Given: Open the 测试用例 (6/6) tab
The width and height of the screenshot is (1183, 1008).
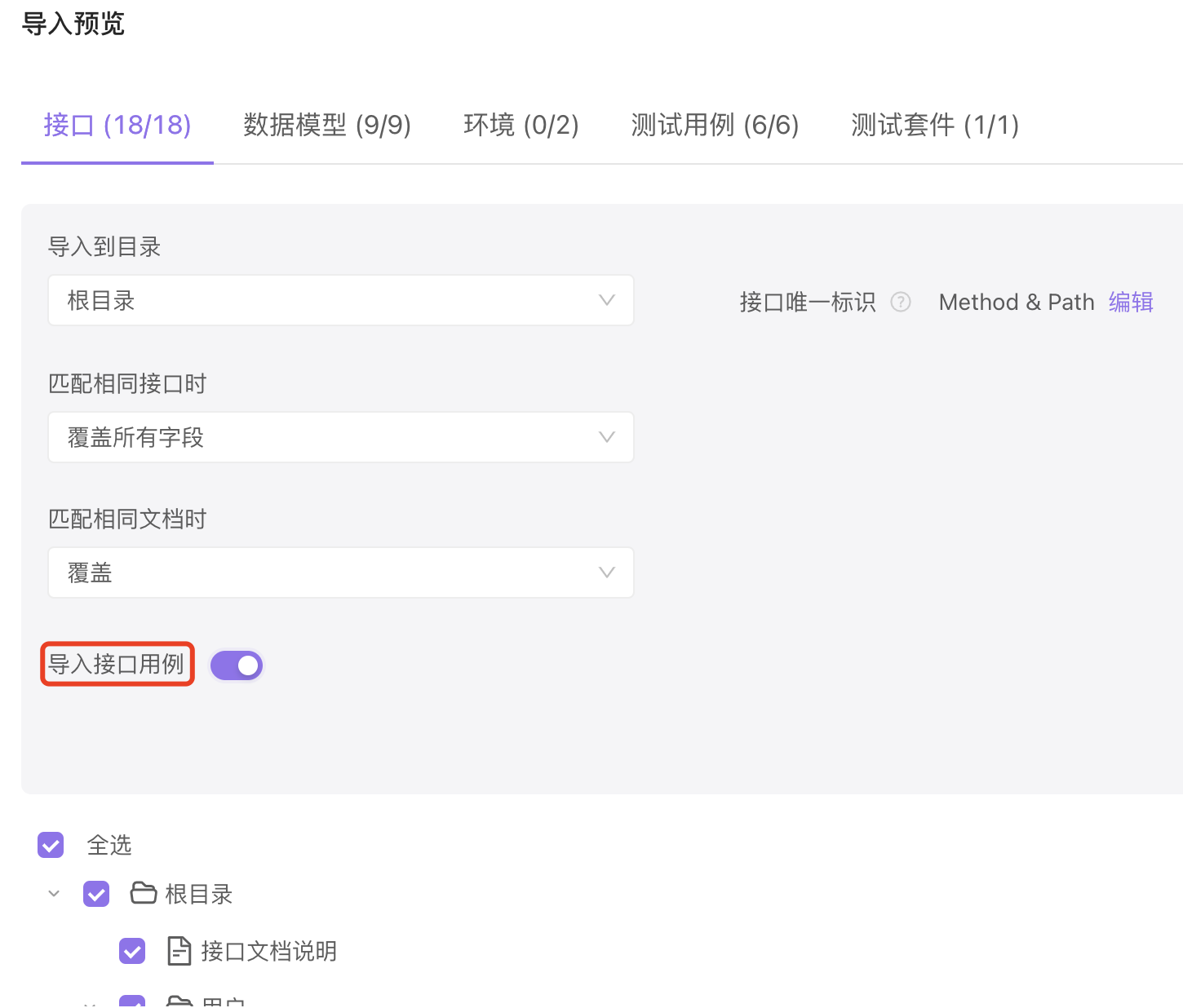Looking at the screenshot, I should [x=715, y=125].
